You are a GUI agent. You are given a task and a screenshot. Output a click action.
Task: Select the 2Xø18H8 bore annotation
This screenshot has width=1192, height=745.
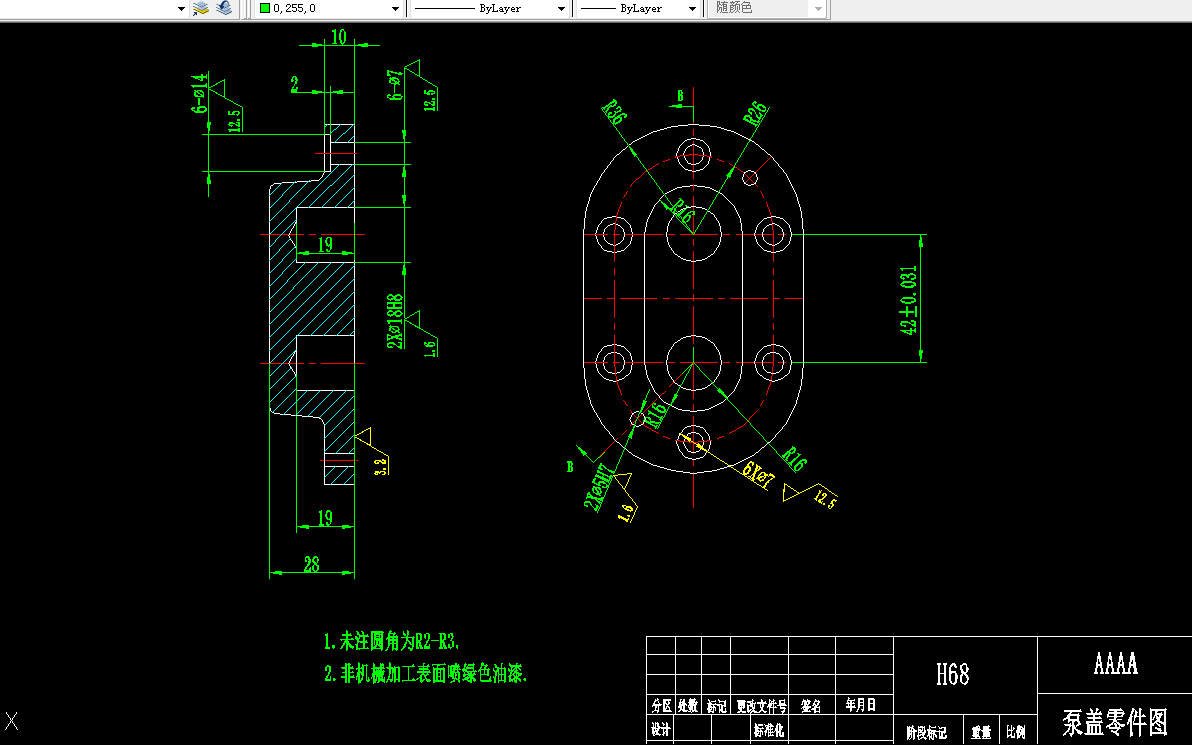click(x=395, y=322)
